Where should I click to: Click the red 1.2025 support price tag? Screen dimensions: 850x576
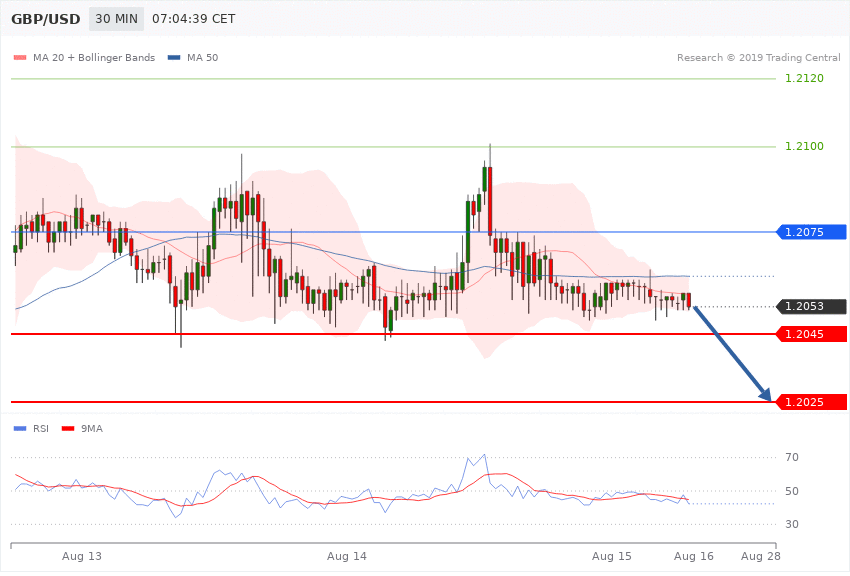[812, 402]
